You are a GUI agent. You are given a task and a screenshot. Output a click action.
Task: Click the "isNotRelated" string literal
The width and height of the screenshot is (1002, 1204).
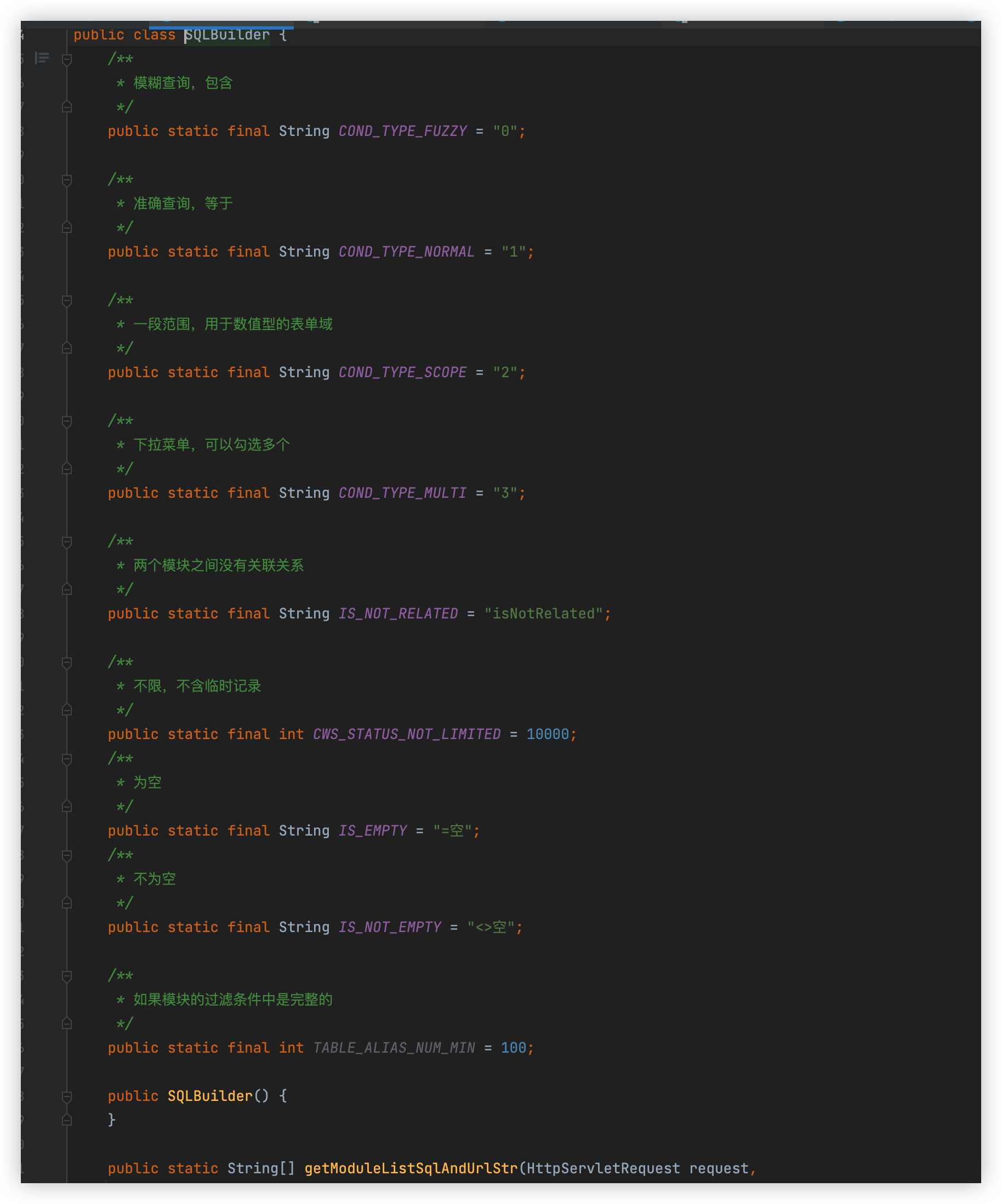tap(543, 614)
